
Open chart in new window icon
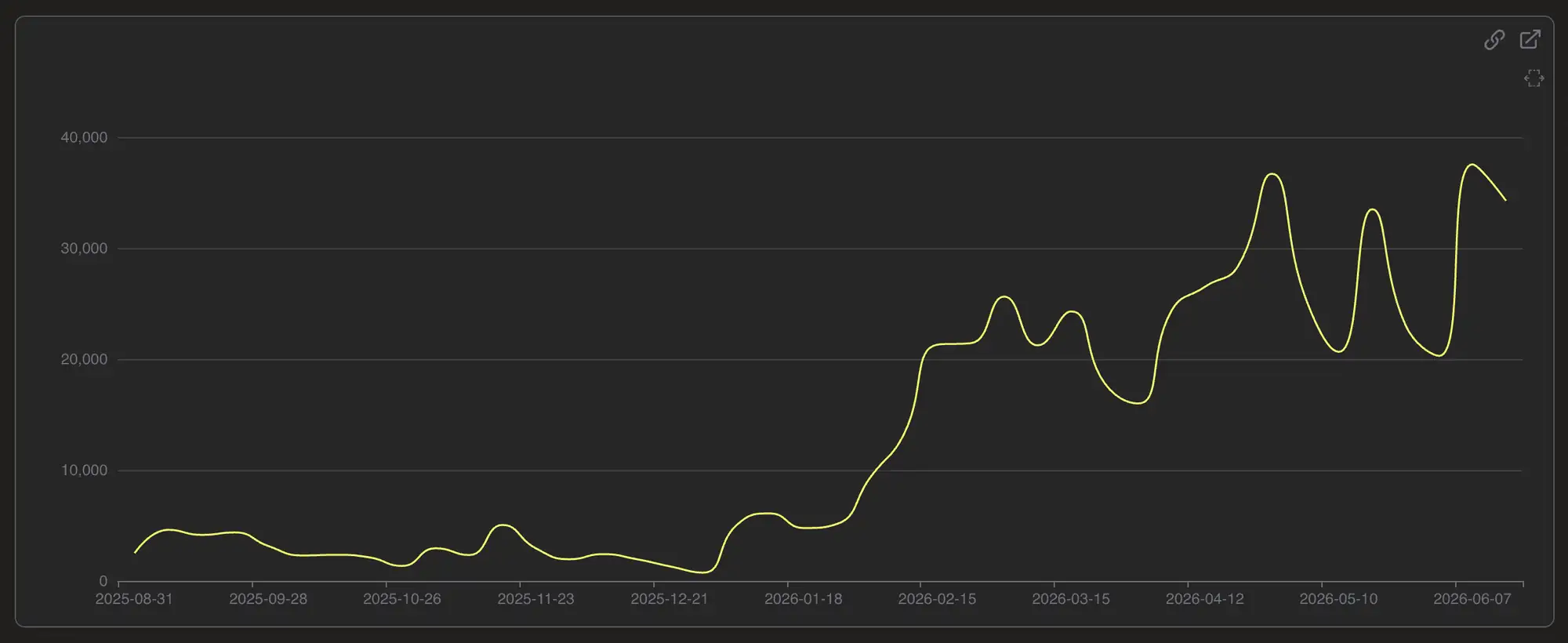coord(1530,39)
